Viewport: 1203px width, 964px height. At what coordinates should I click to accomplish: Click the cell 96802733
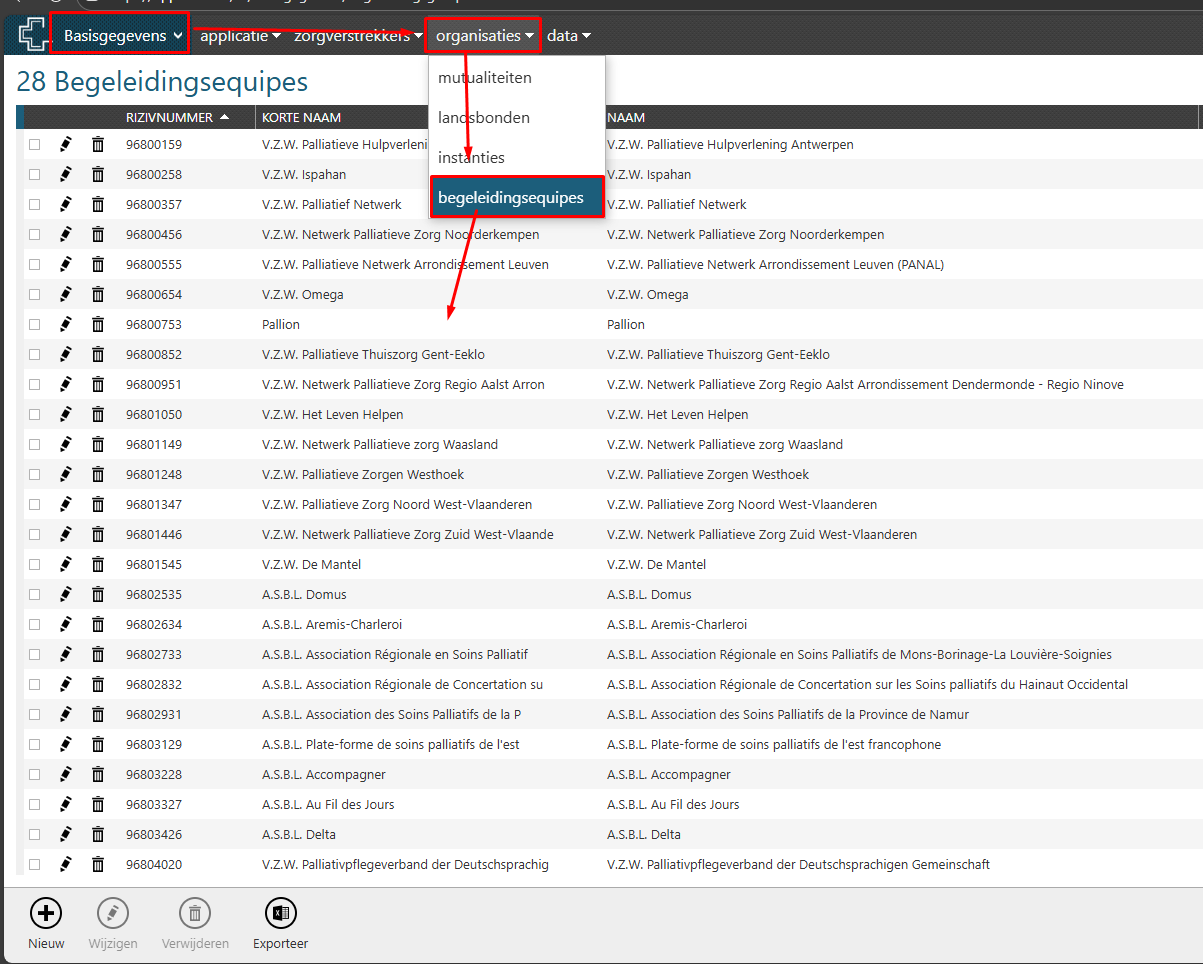(x=154, y=655)
